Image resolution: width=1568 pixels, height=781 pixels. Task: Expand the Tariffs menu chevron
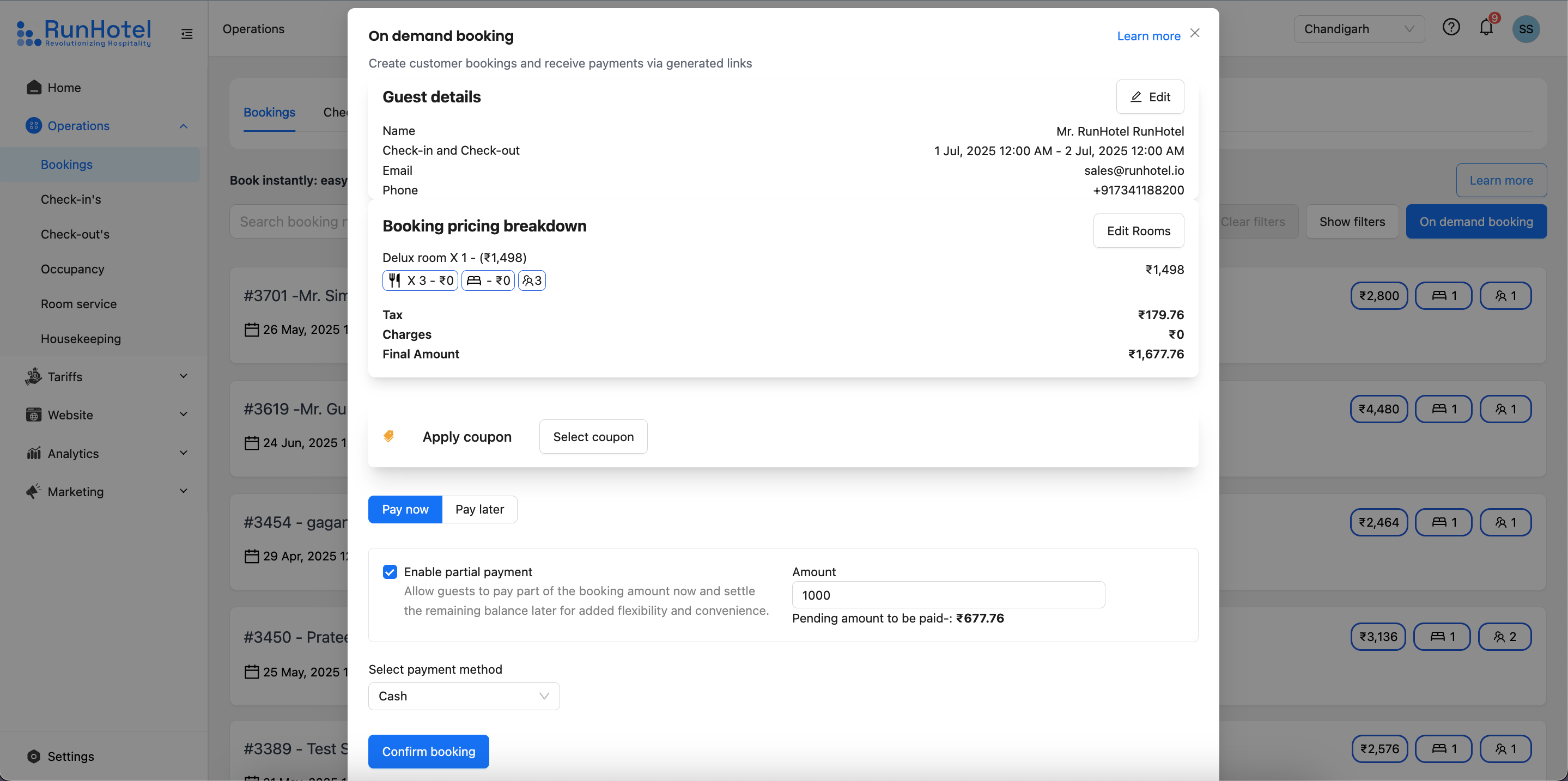click(x=183, y=376)
